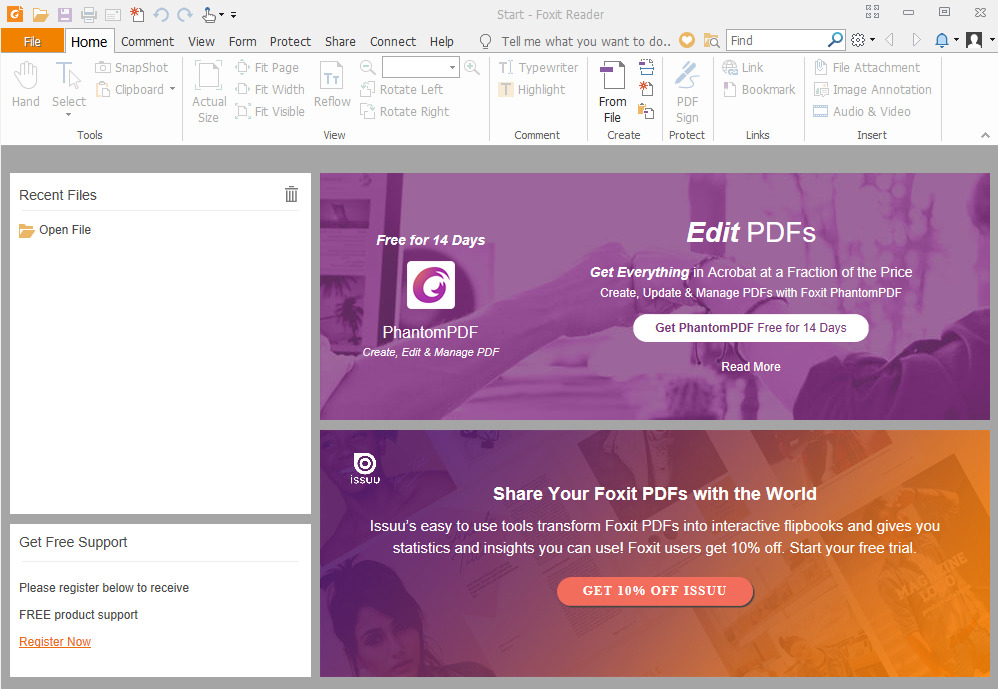Switch to the View tab

coord(201,41)
